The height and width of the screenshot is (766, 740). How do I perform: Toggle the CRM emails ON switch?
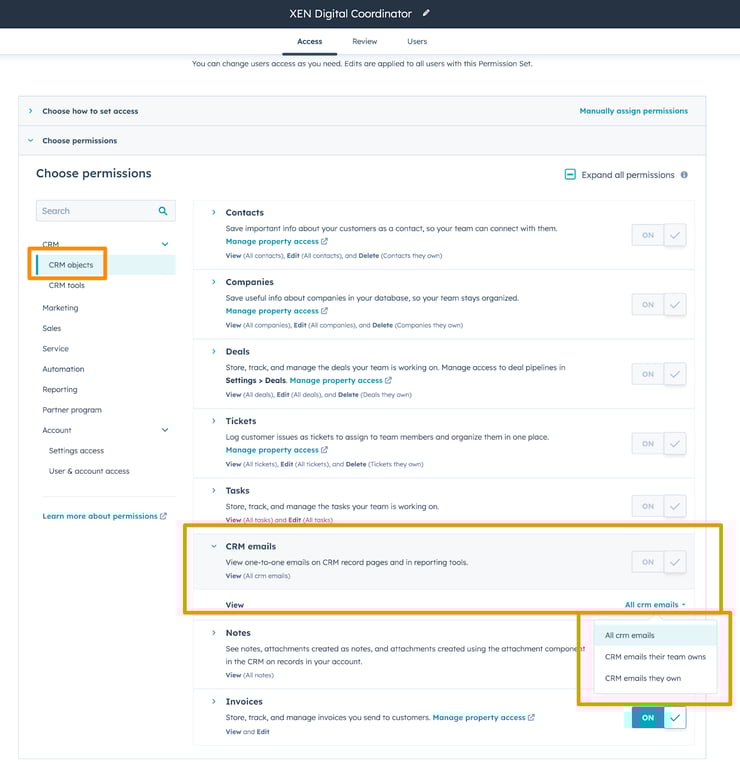click(x=658, y=562)
